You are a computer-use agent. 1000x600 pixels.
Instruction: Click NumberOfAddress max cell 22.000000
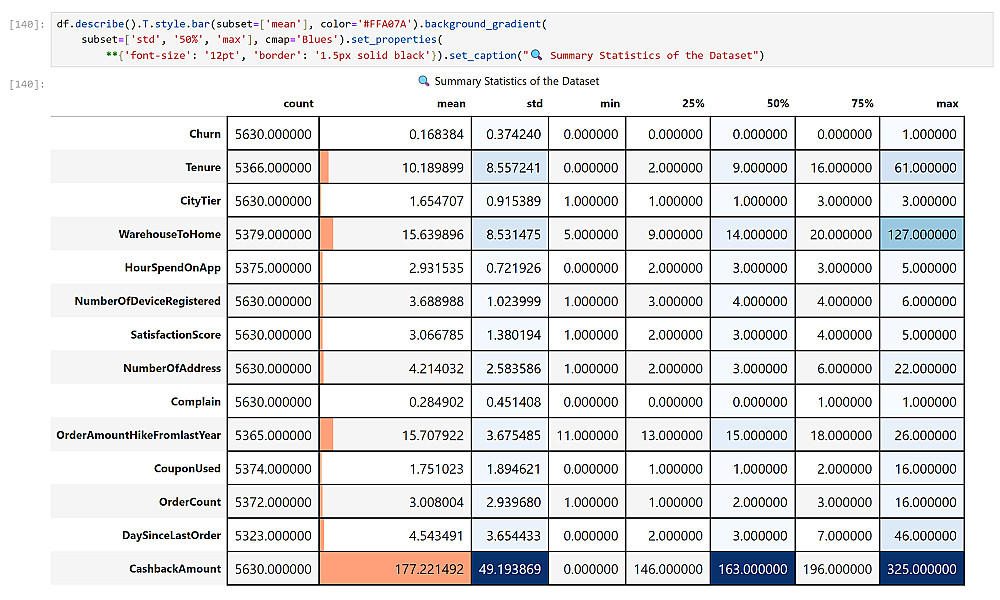pos(922,368)
